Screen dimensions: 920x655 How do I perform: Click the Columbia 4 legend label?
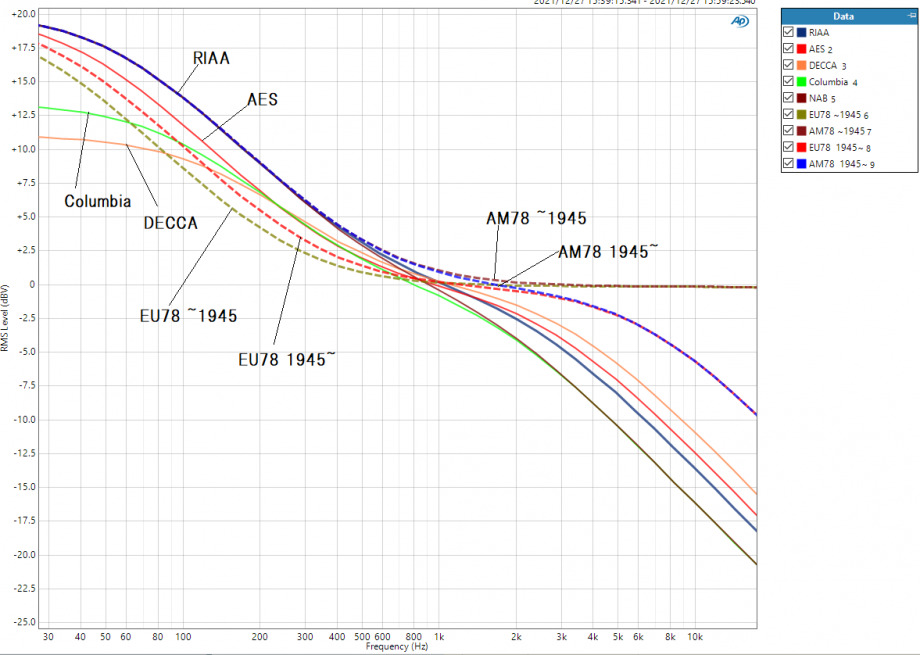click(x=833, y=82)
